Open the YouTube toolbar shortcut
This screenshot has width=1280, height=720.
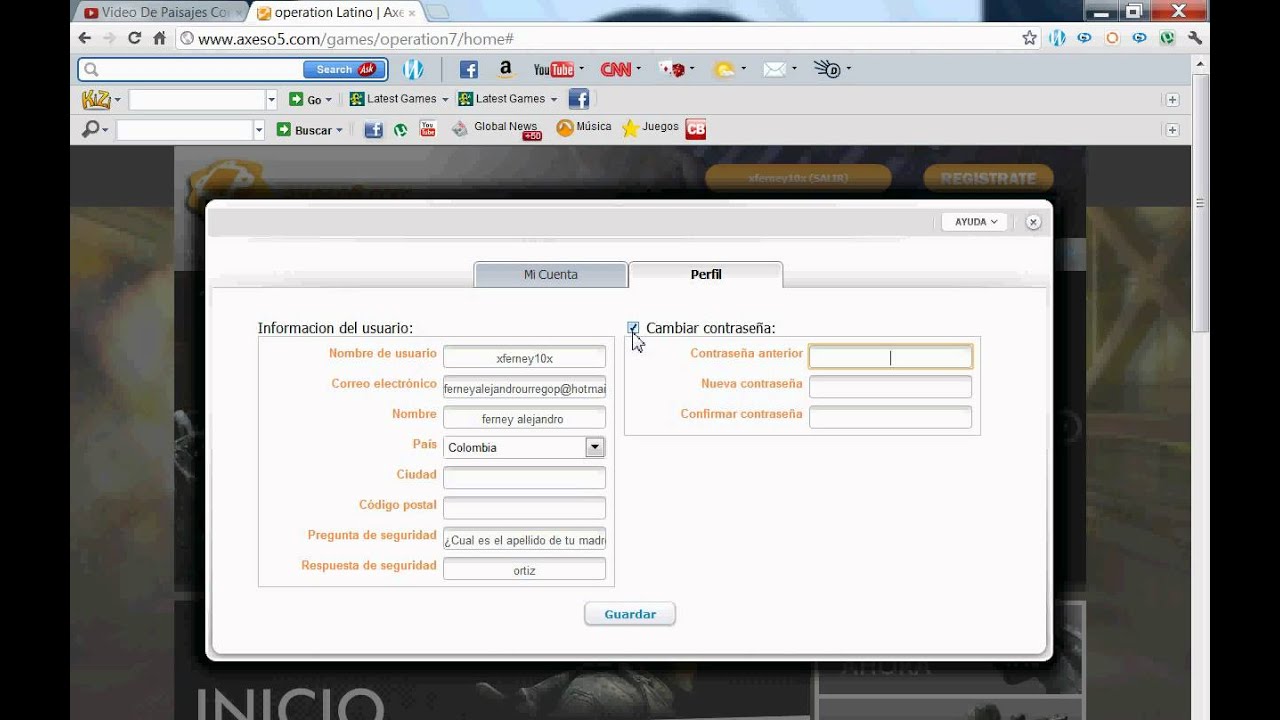tap(553, 69)
